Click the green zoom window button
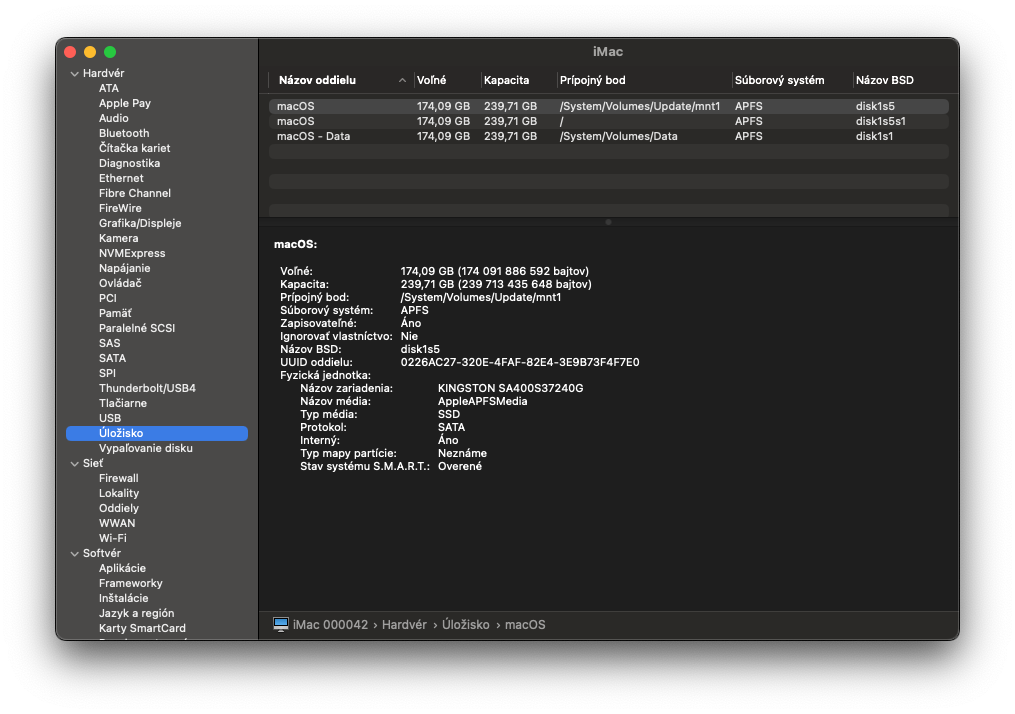The image size is (1015, 714). (x=110, y=52)
